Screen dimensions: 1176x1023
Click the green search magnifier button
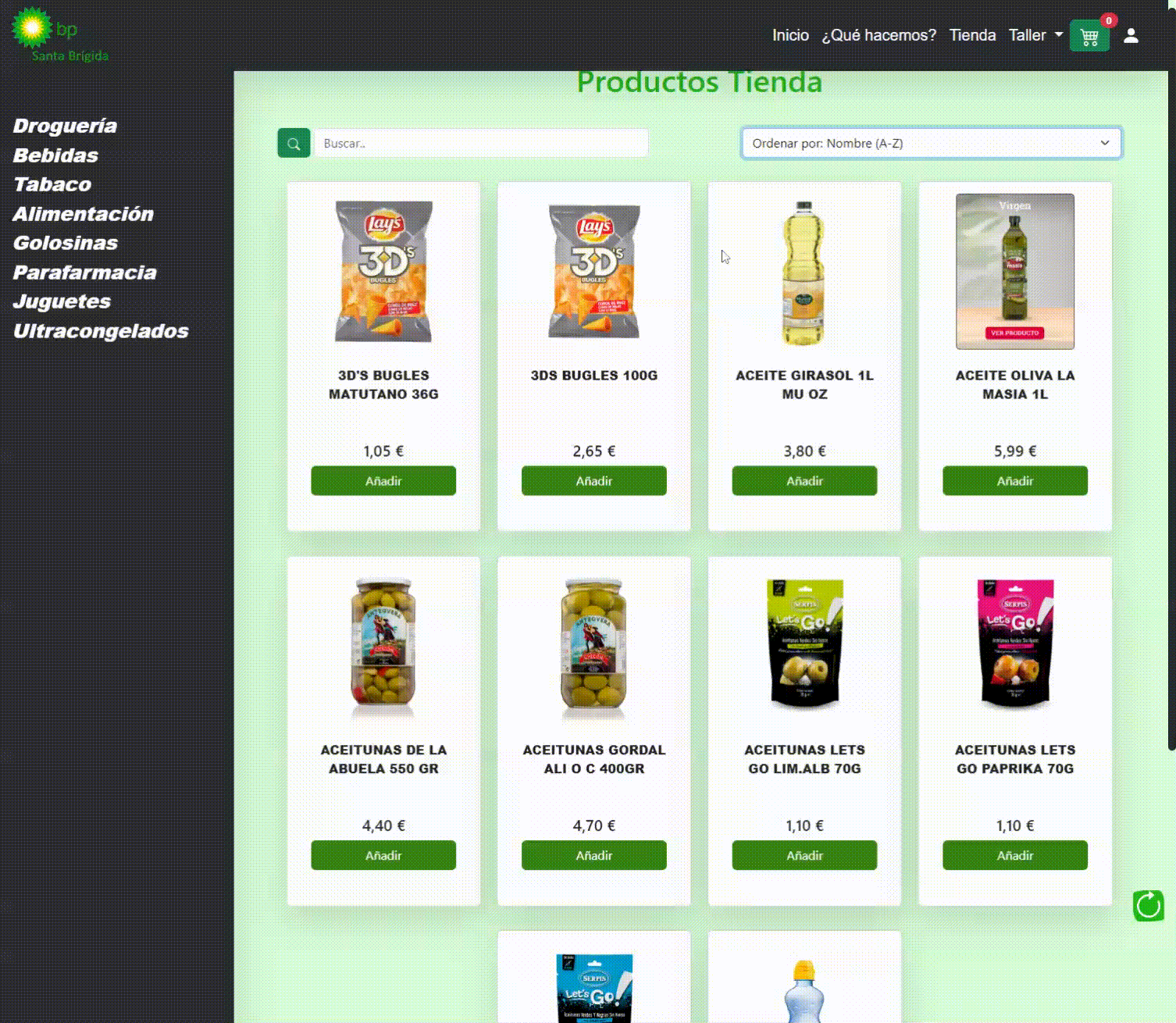pyautogui.click(x=294, y=143)
